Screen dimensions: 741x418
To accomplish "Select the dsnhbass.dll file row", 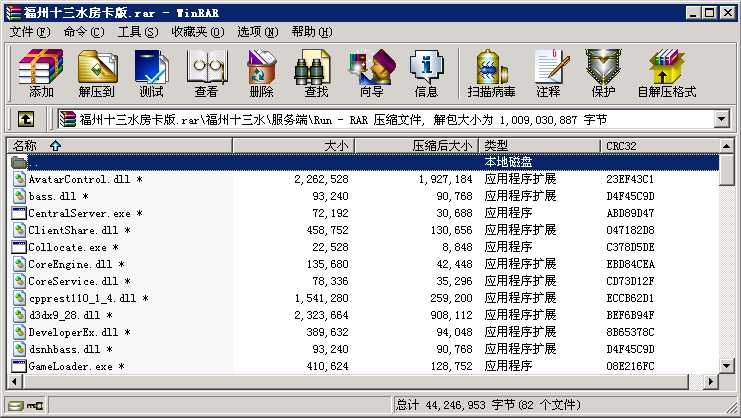I will point(363,349).
